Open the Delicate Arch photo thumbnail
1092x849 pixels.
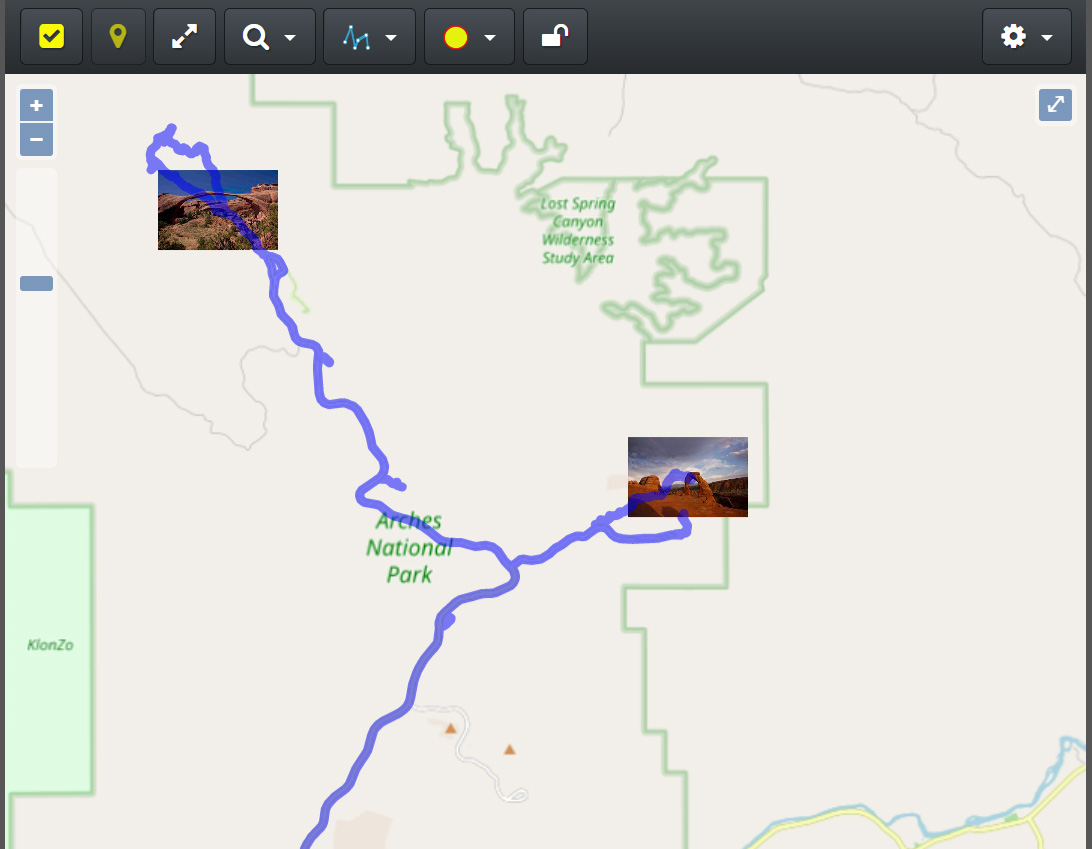pos(688,477)
